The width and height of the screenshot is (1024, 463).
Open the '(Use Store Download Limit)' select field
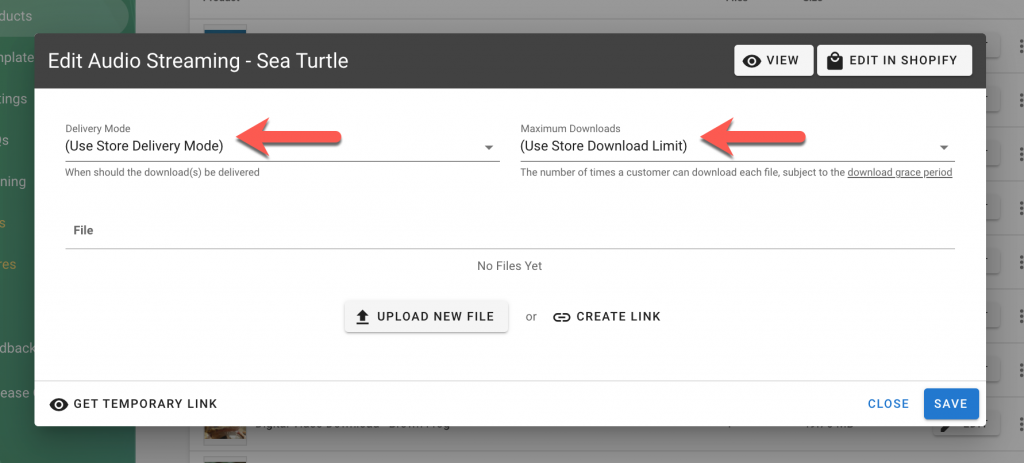(x=737, y=146)
